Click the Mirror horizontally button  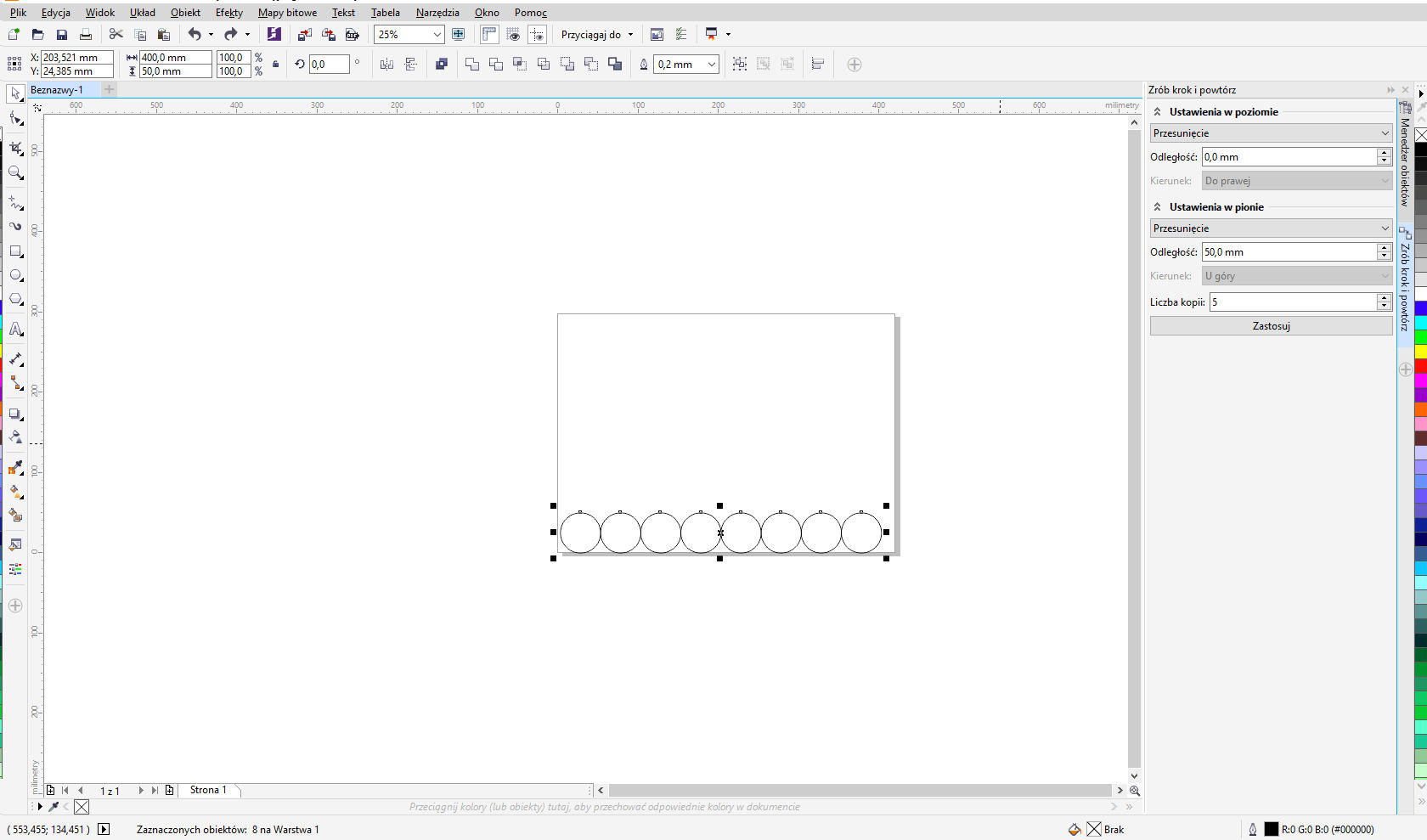[386, 65]
